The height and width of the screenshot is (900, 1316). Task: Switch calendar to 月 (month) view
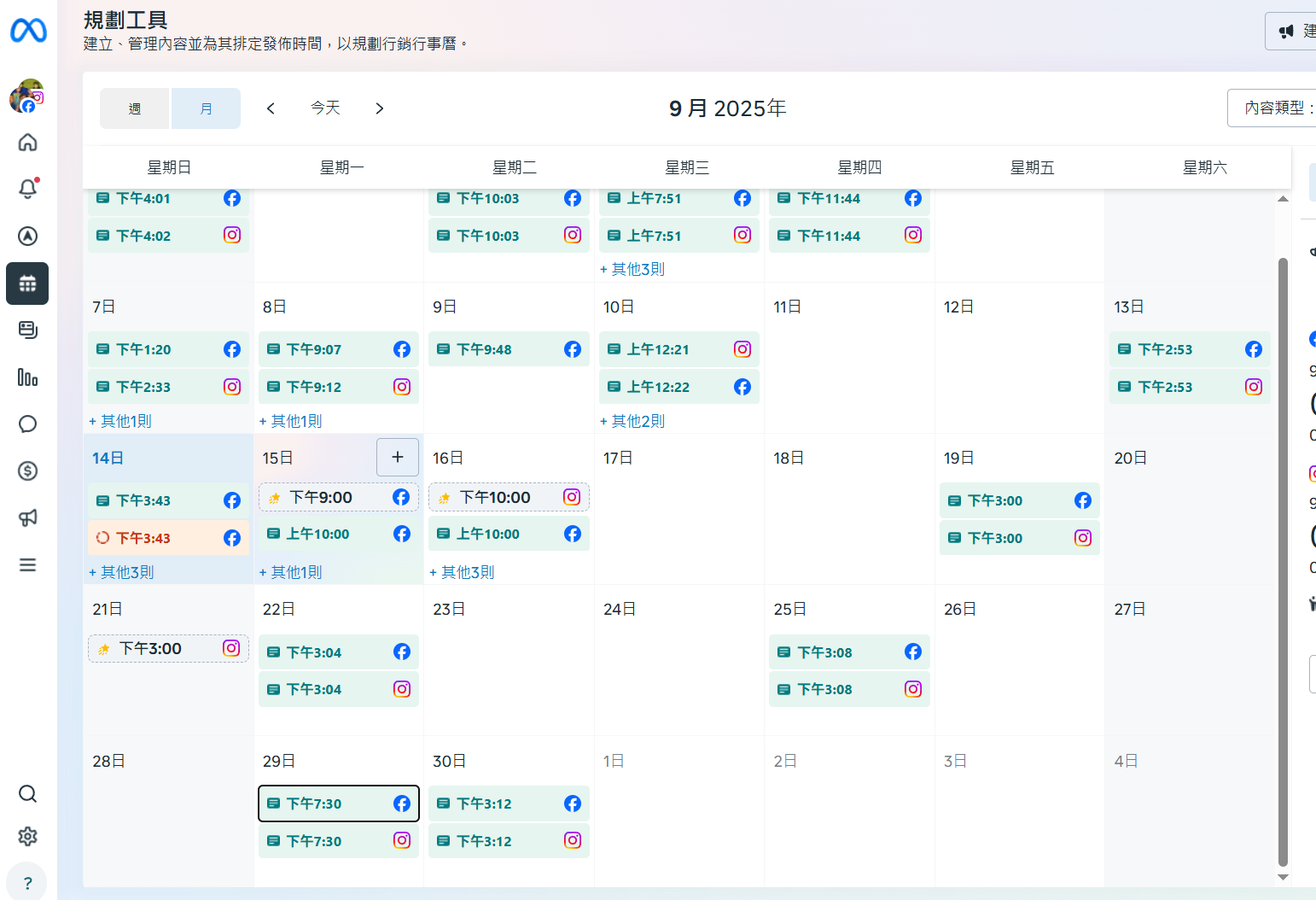206,108
